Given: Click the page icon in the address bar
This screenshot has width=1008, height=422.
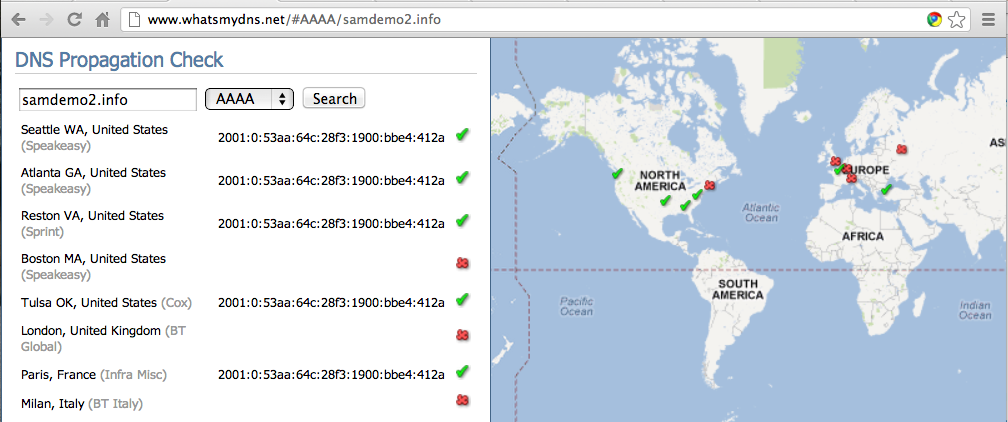Looking at the screenshot, I should click(x=134, y=19).
